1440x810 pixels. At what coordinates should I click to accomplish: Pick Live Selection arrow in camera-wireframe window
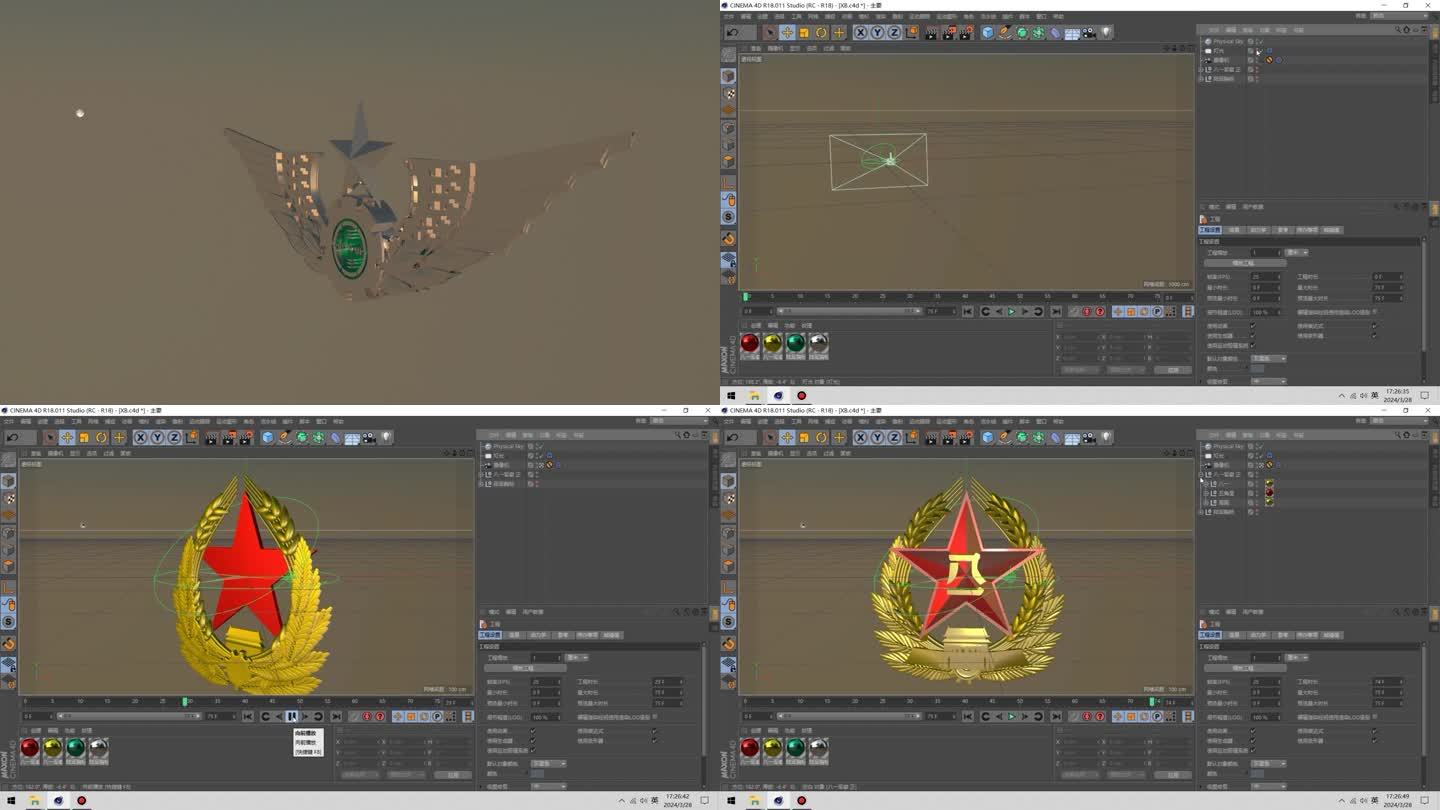pos(770,33)
